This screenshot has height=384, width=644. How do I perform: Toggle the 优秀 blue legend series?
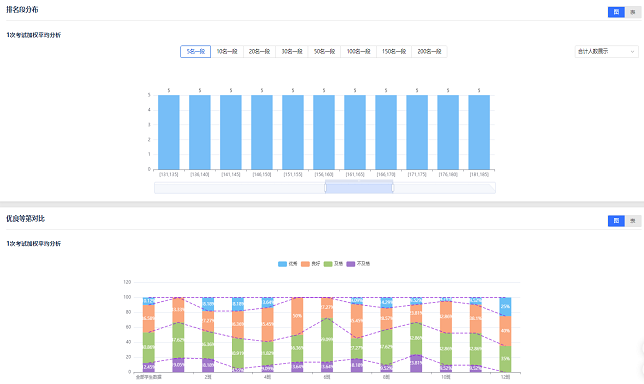[x=288, y=264]
